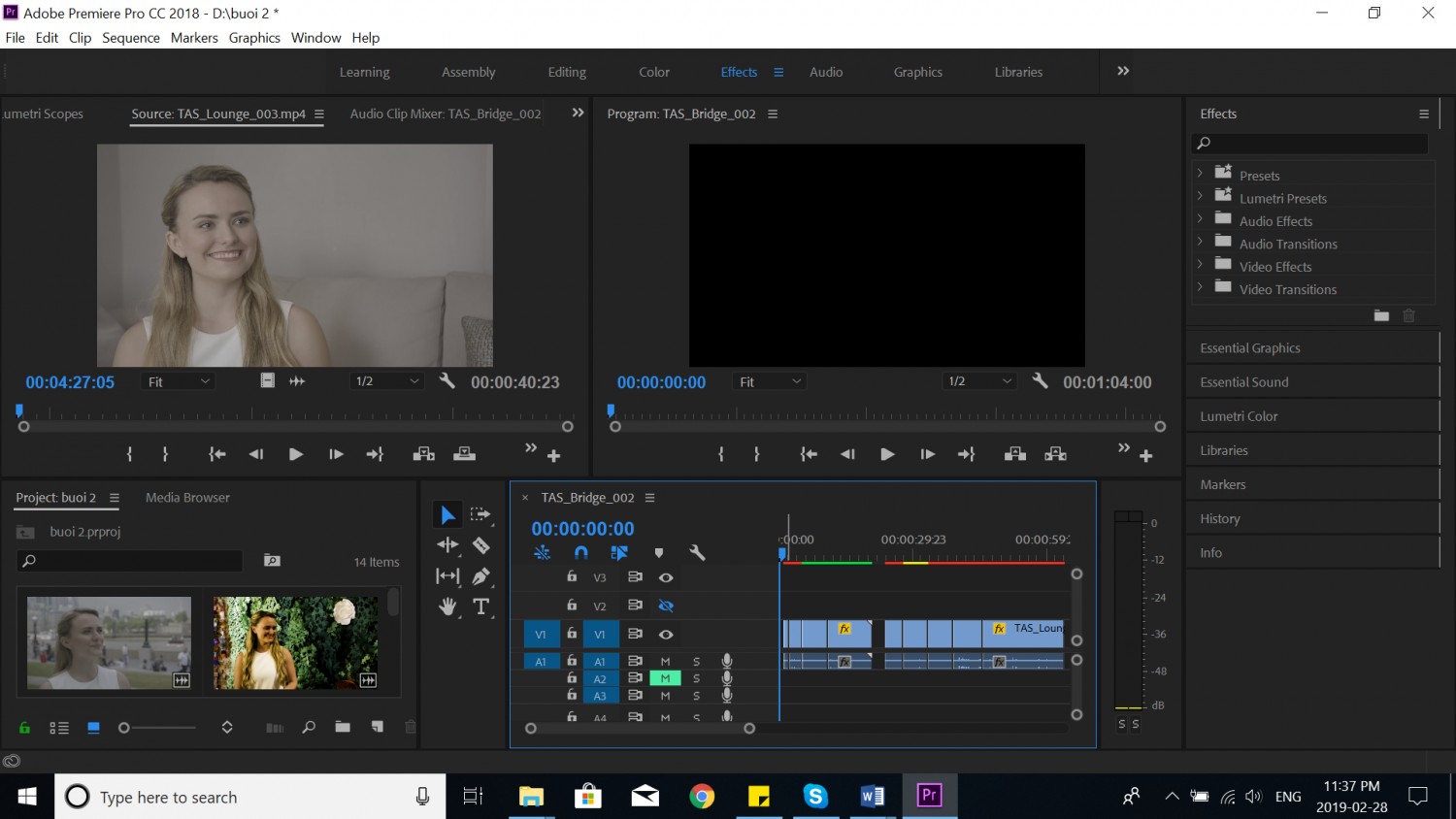
Task: Show the hidden V2 track
Action: click(x=666, y=606)
